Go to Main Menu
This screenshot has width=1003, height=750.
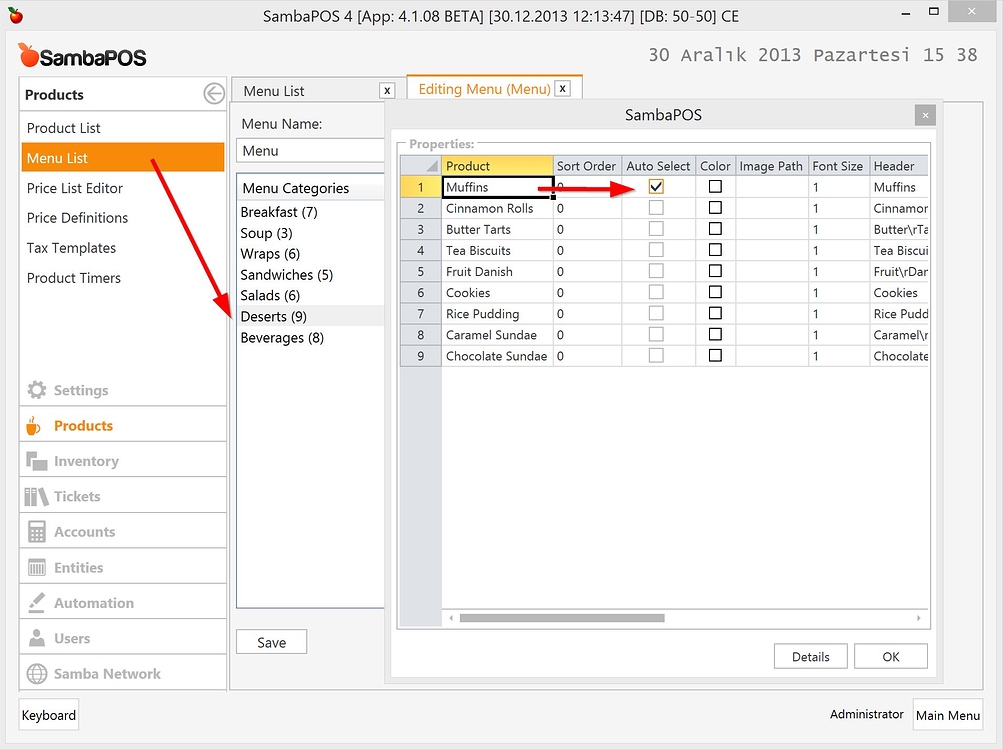pos(947,715)
